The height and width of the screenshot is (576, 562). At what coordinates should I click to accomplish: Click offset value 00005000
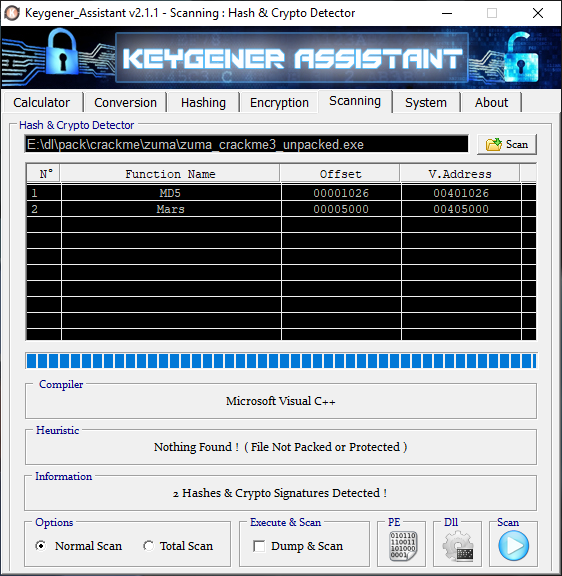pyautogui.click(x=341, y=209)
